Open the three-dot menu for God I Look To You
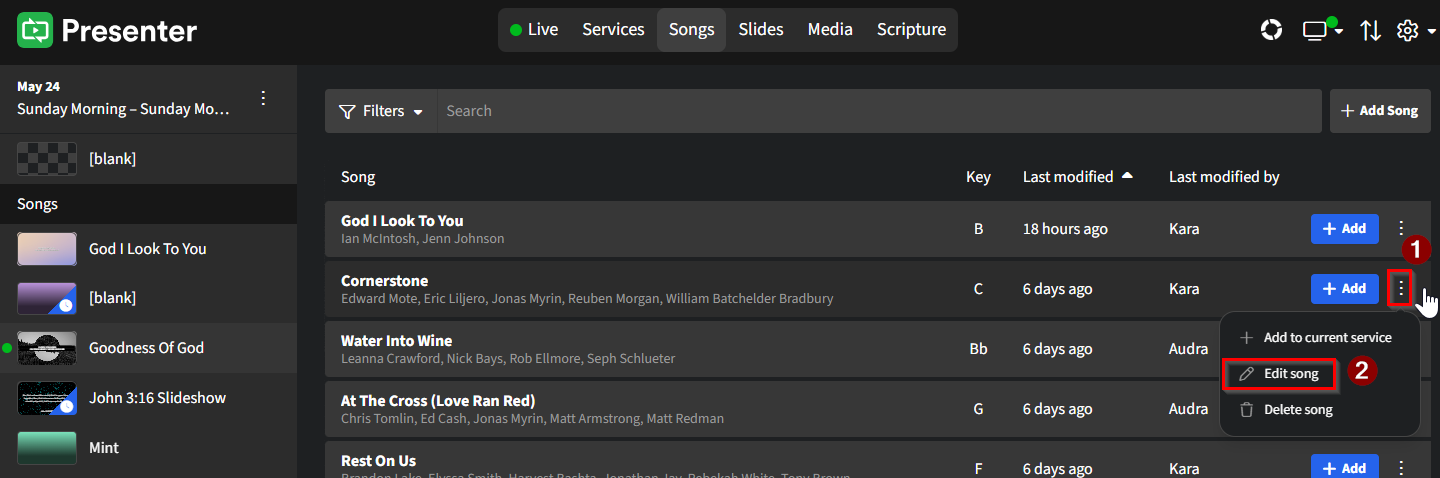 (1401, 229)
